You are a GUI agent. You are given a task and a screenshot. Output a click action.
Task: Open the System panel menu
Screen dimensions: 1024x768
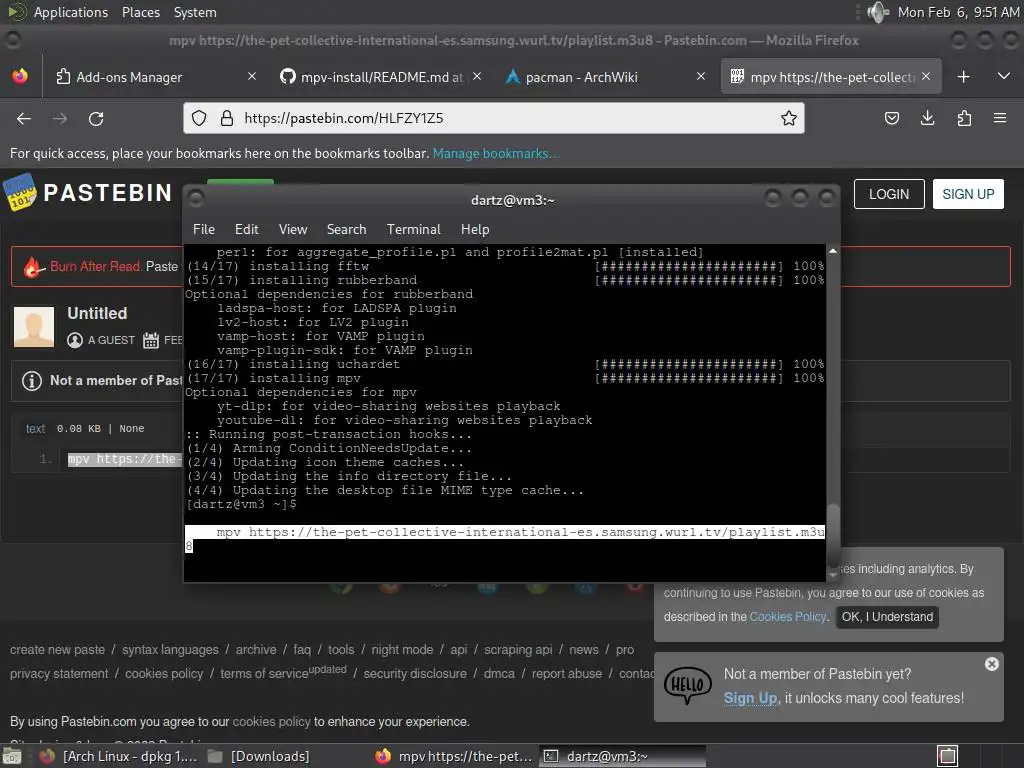coord(195,12)
